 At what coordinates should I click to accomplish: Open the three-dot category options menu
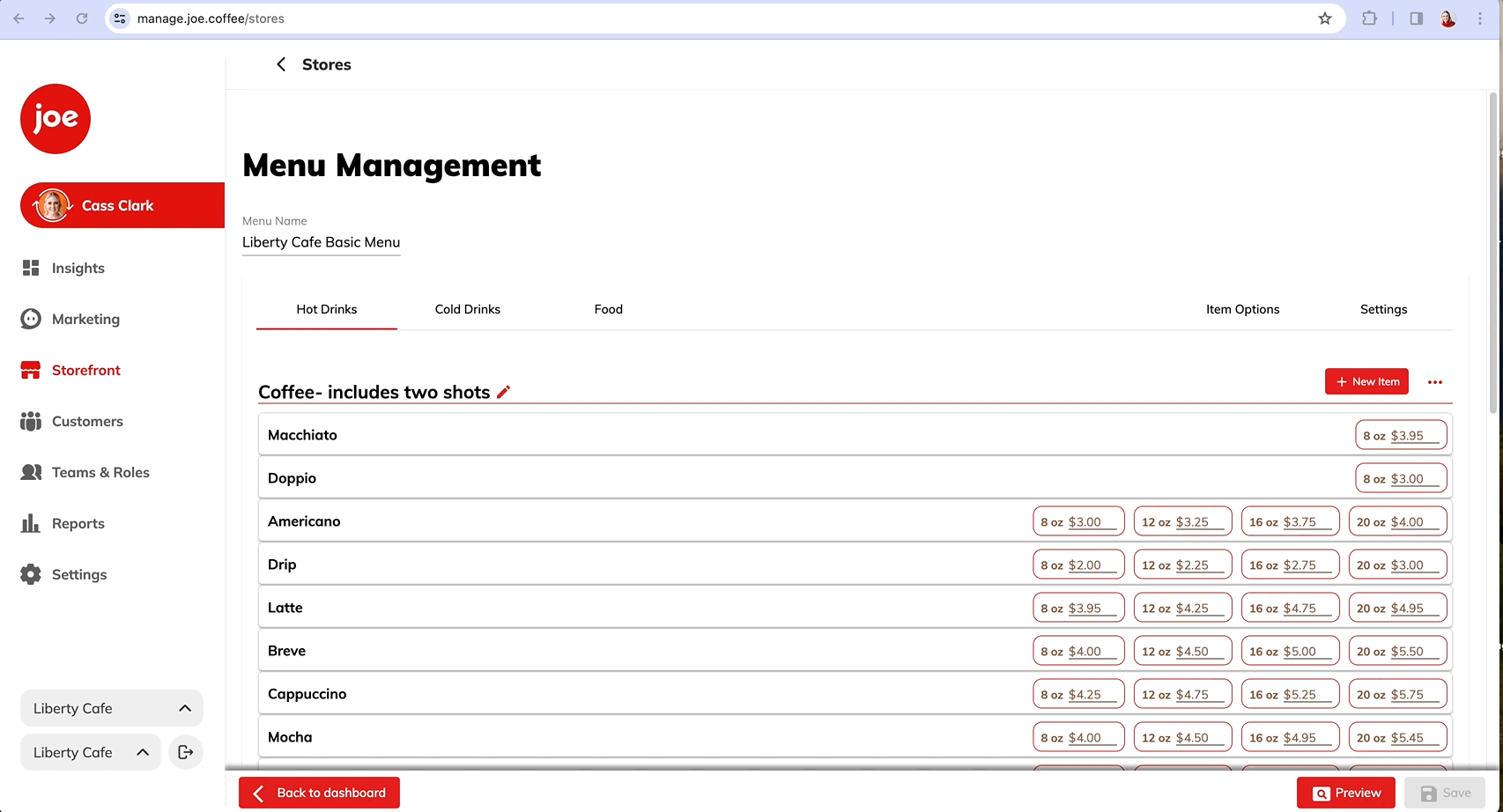pyautogui.click(x=1434, y=382)
